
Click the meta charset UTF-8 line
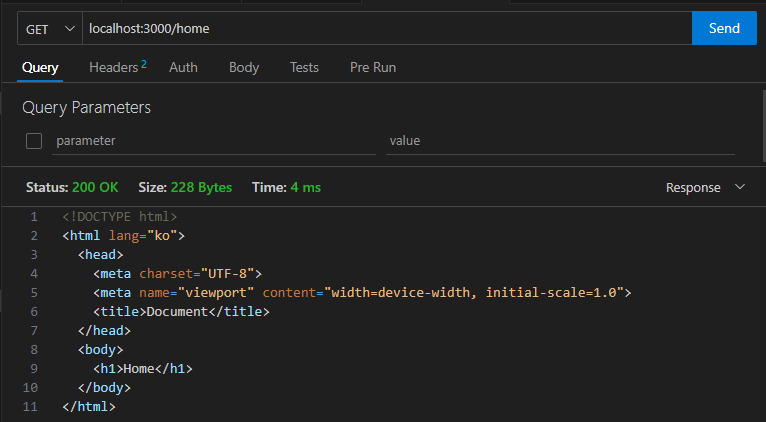point(178,274)
